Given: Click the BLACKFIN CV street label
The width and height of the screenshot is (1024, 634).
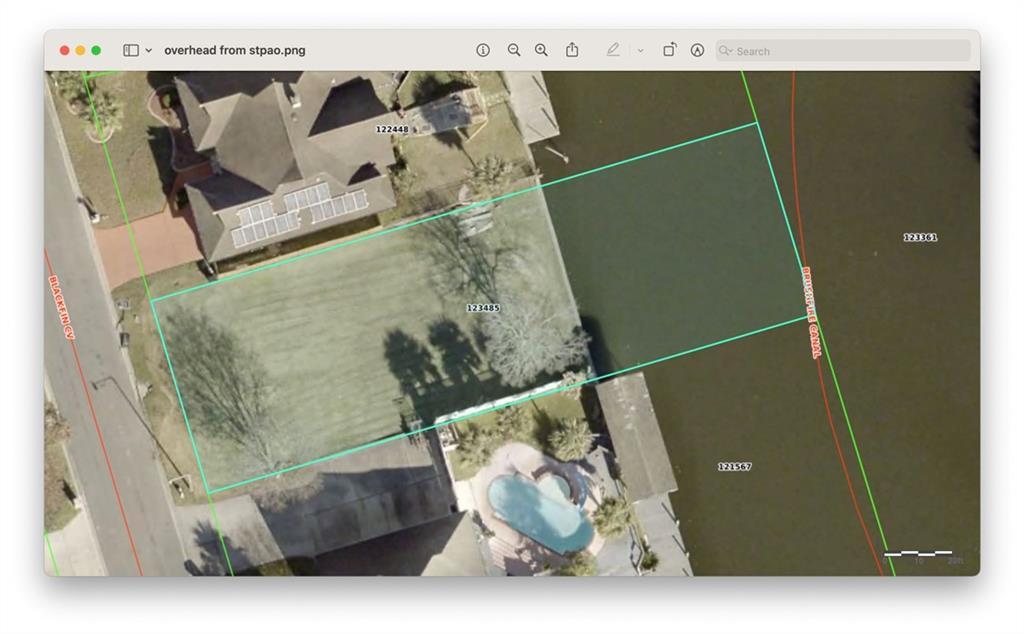Looking at the screenshot, I should 62,307.
